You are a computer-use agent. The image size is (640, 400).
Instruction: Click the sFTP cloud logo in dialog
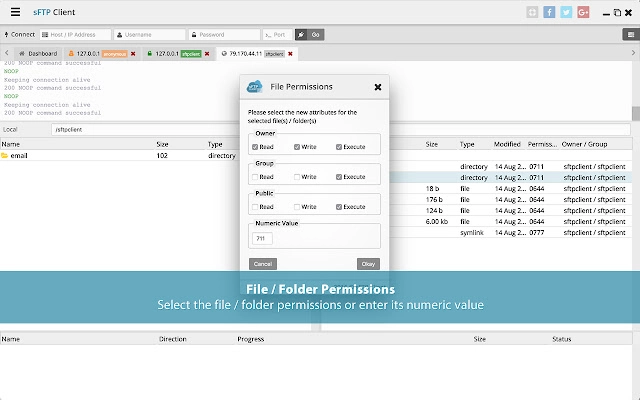(255, 87)
